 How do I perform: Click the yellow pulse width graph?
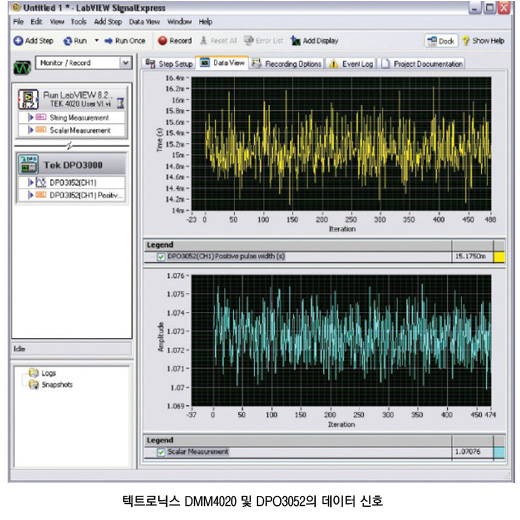point(341,143)
